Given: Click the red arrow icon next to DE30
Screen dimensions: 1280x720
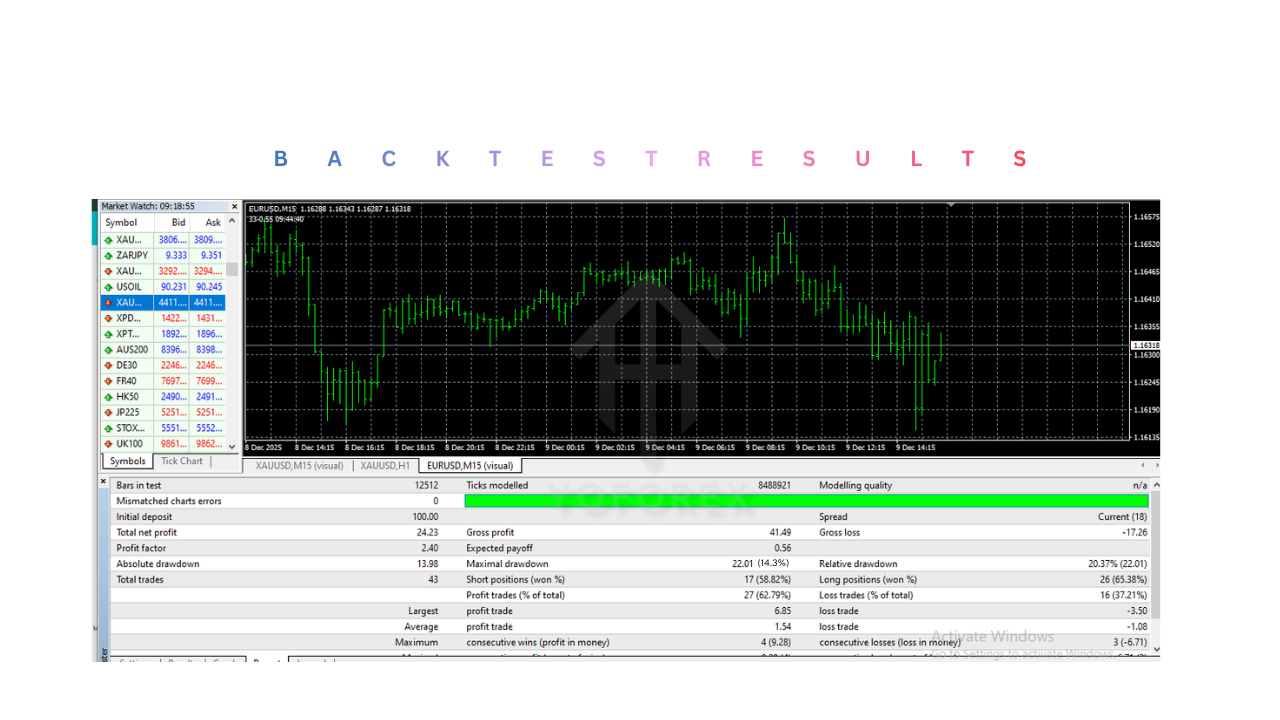Looking at the screenshot, I should (109, 365).
